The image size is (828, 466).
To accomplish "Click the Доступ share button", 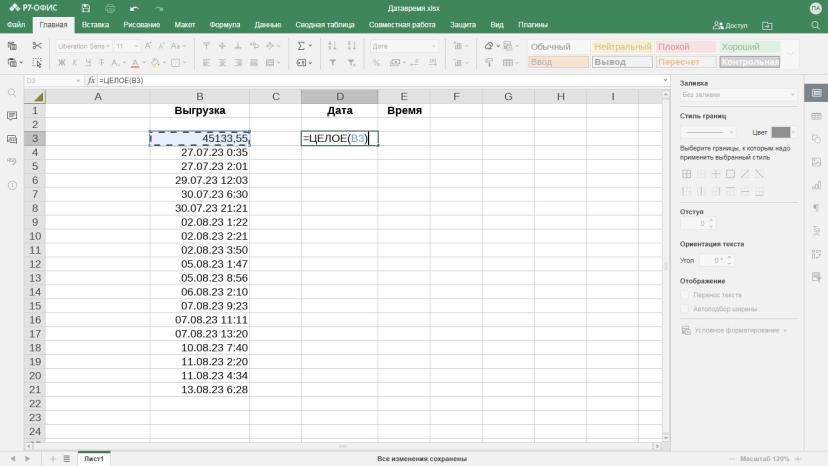I will [730, 25].
